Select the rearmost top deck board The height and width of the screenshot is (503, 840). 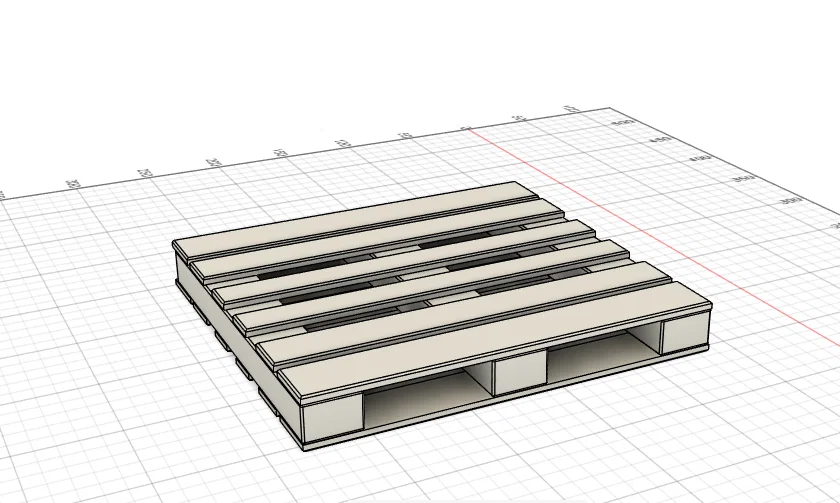click(x=355, y=221)
